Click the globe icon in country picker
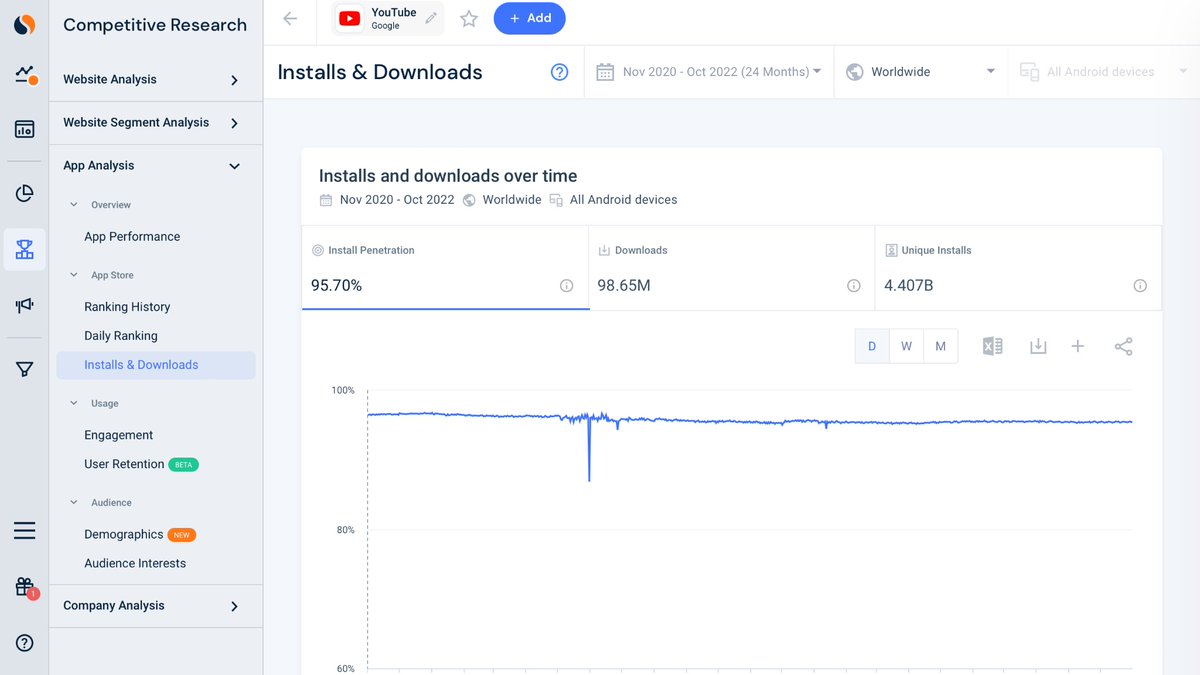This screenshot has height=675, width=1200. (854, 72)
